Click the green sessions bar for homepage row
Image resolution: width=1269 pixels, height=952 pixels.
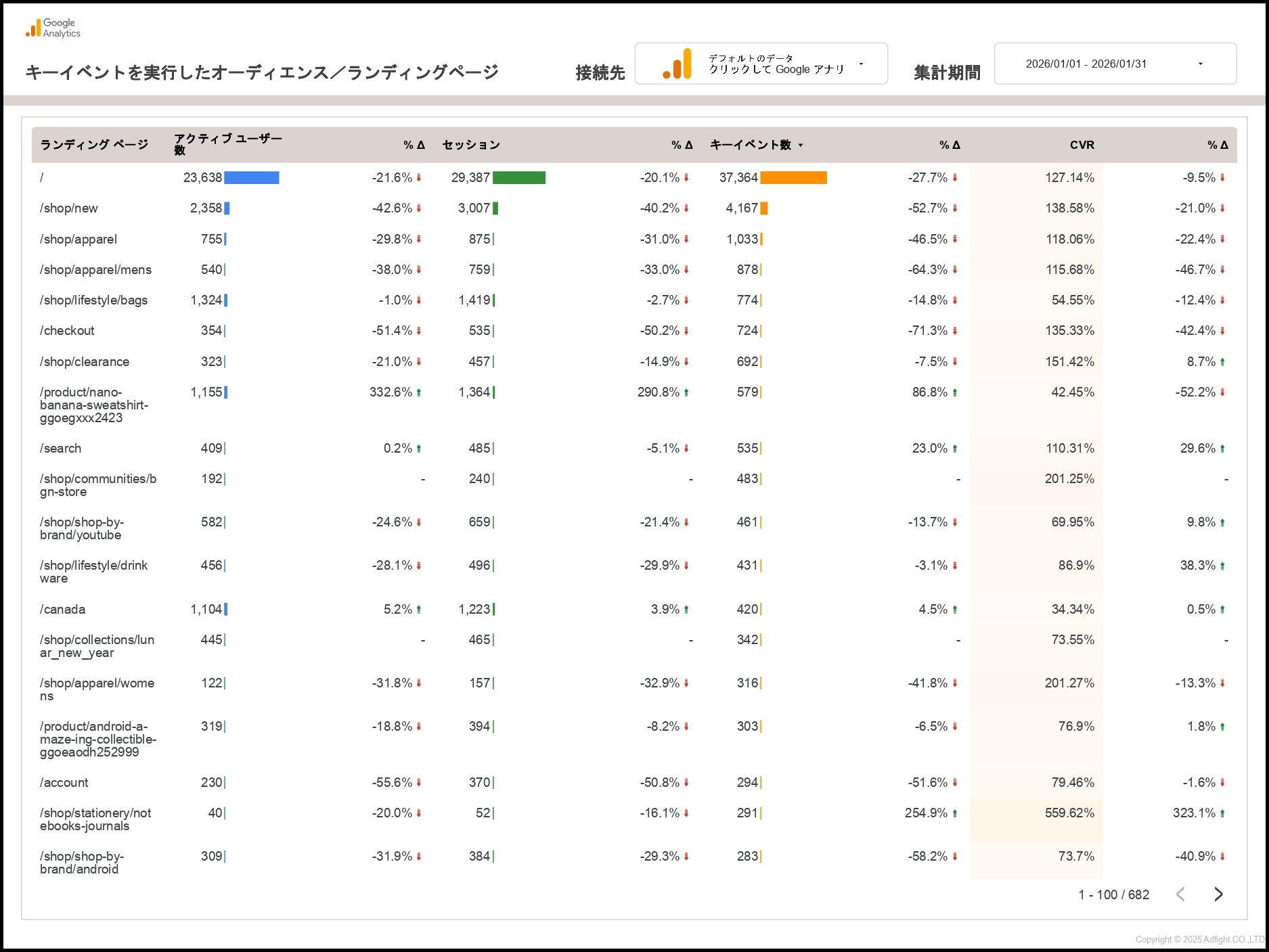click(518, 178)
